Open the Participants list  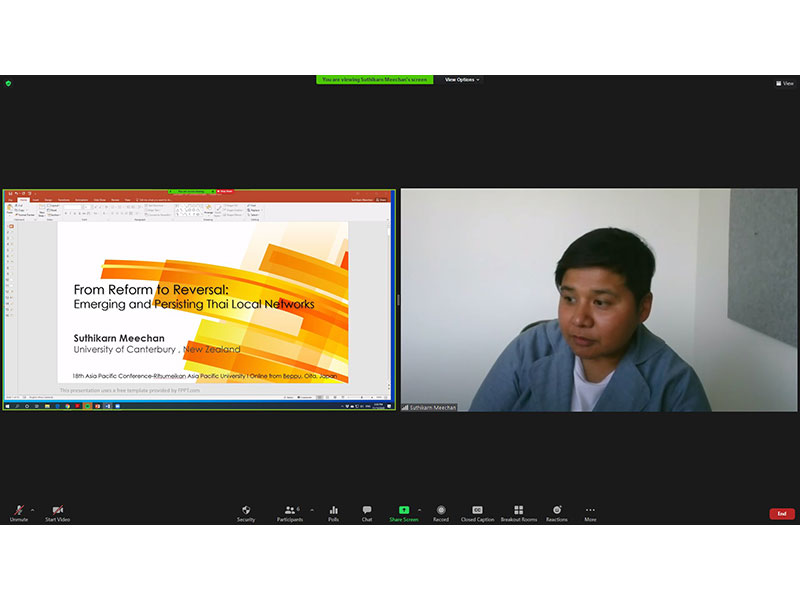point(289,512)
